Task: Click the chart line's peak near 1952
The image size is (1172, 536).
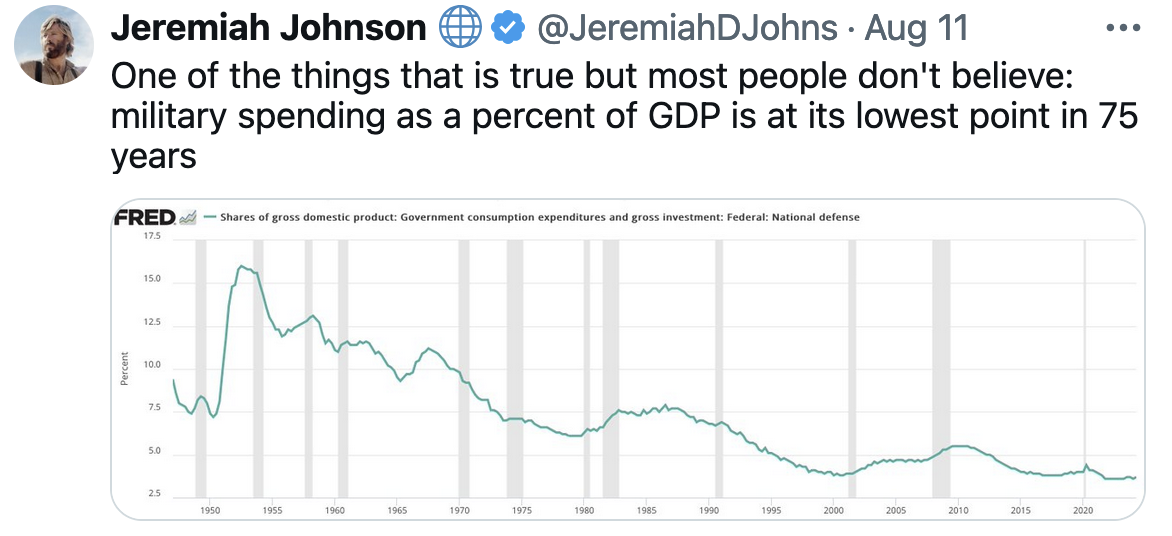Action: point(241,267)
